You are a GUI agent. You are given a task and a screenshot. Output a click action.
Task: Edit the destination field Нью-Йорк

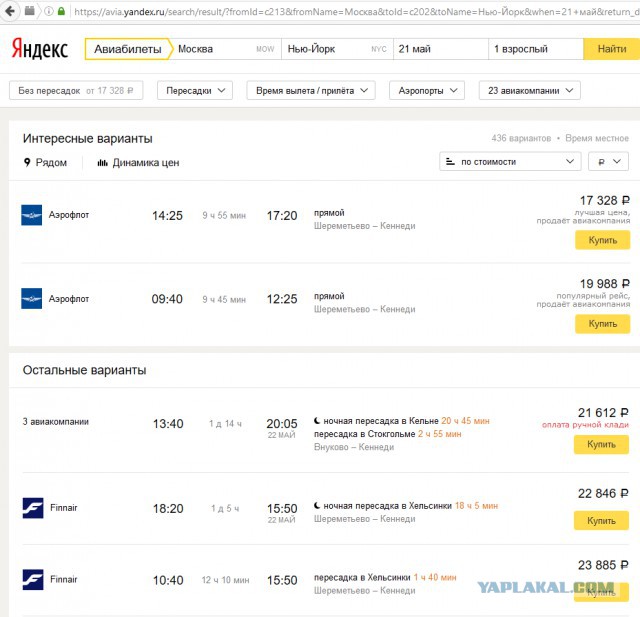tap(337, 49)
